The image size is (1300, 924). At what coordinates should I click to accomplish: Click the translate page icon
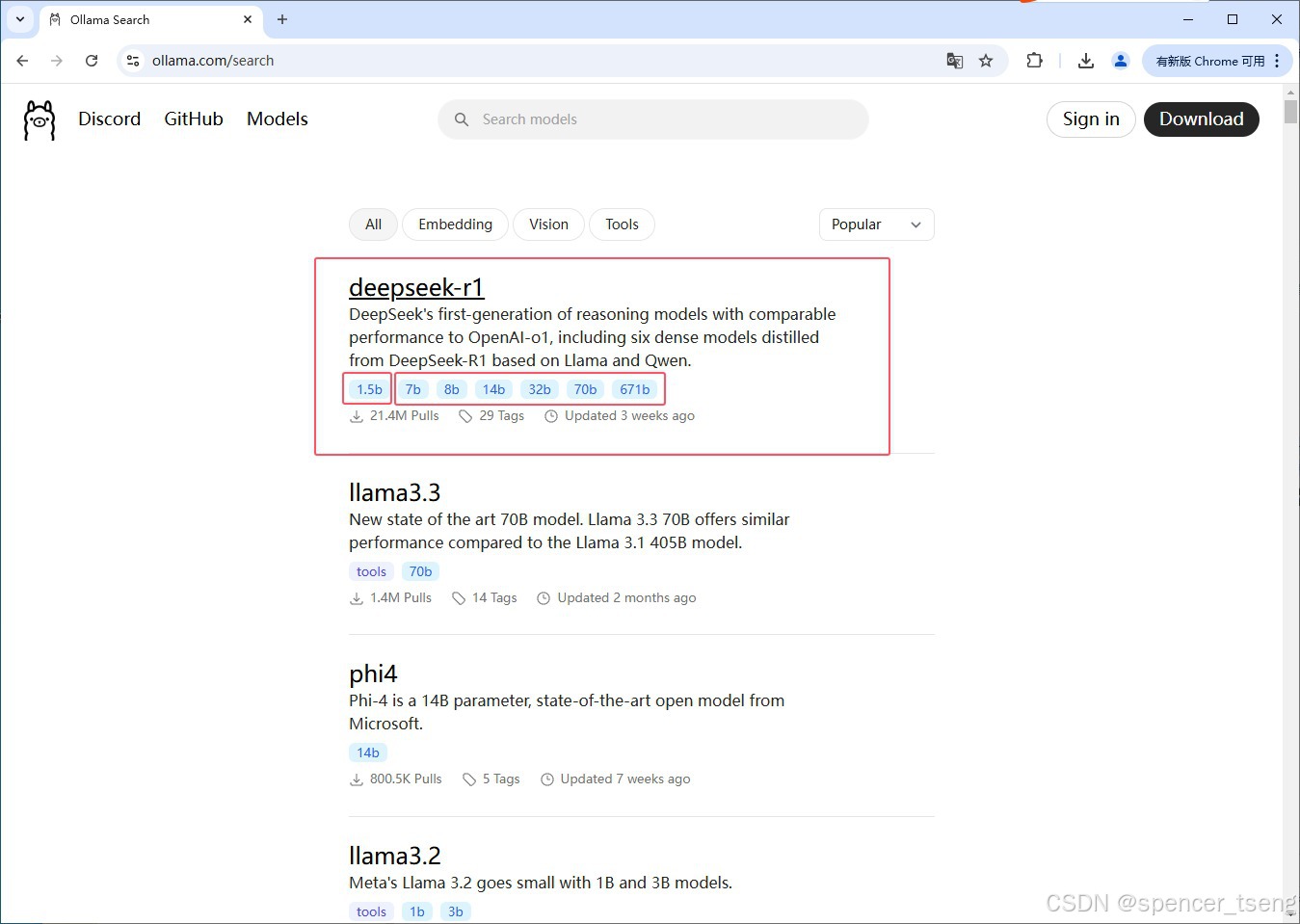(x=955, y=61)
